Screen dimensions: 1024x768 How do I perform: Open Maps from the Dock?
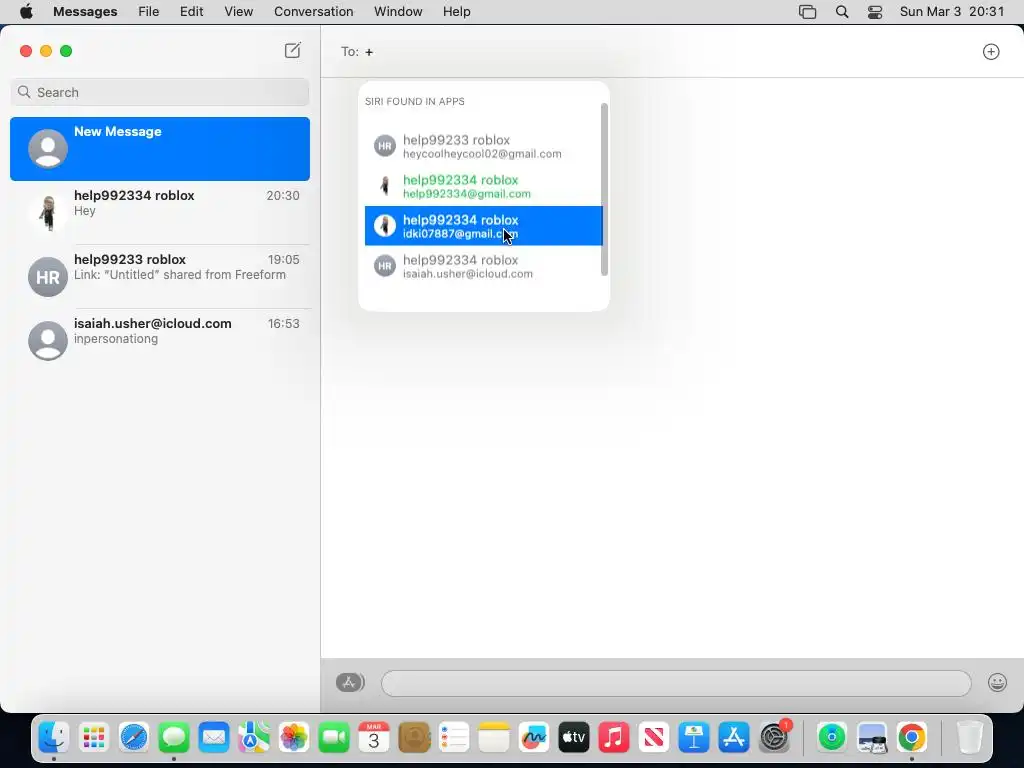tap(253, 738)
